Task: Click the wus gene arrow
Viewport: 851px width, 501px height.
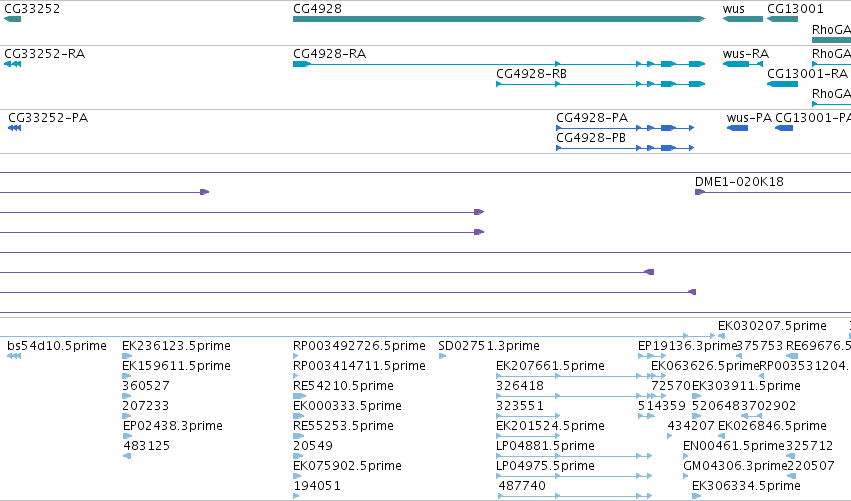Action: pos(742,19)
